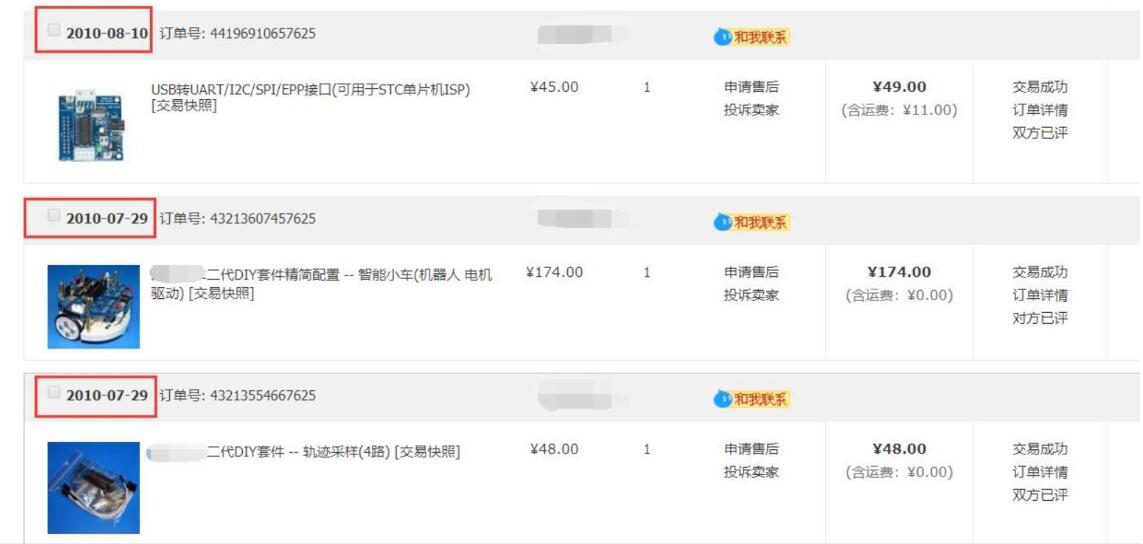This screenshot has width=1143, height=544.
Task: Click 投诉卖家 for the ¥174.00 smart car
Action: click(x=751, y=295)
